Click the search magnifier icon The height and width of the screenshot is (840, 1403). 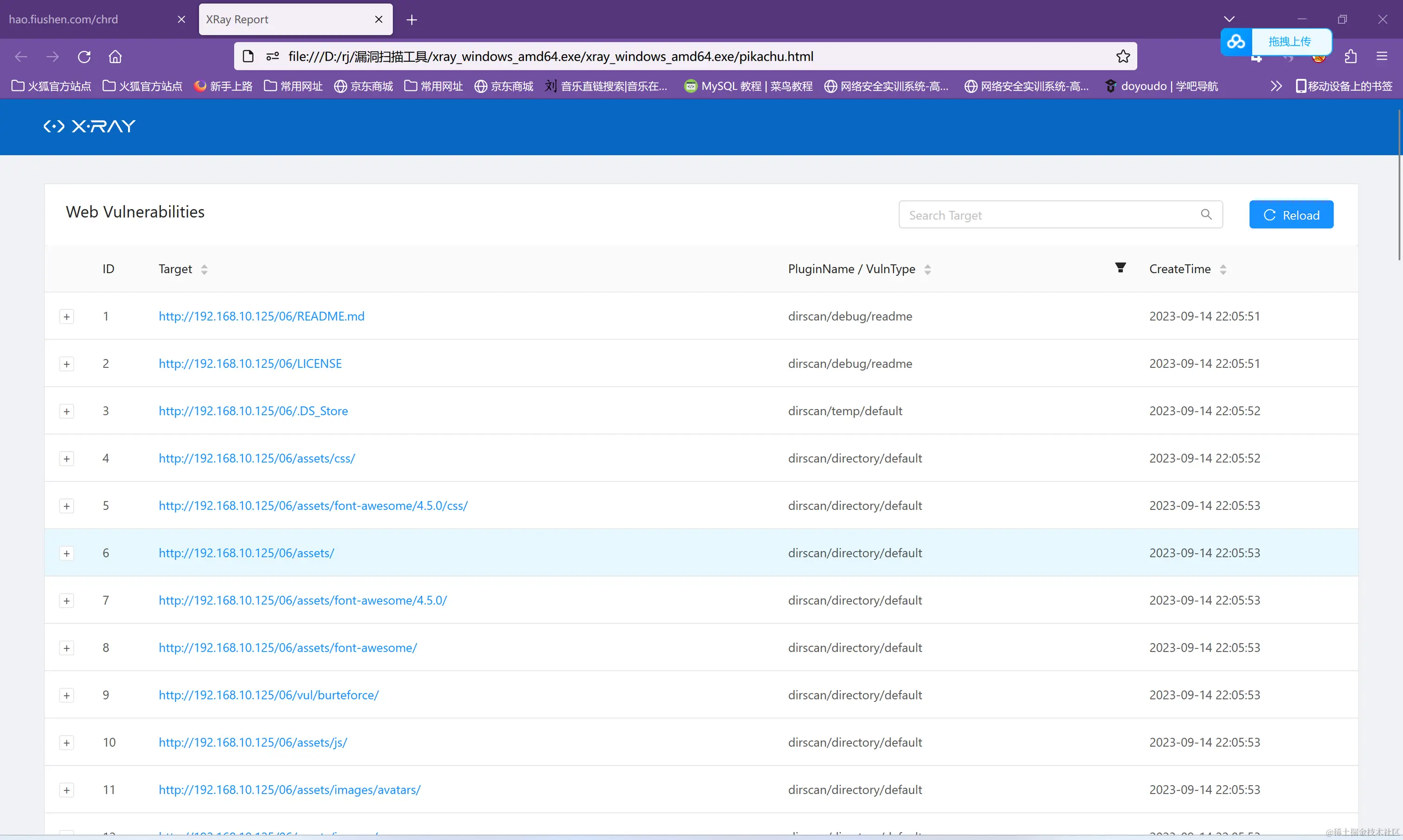click(x=1206, y=215)
